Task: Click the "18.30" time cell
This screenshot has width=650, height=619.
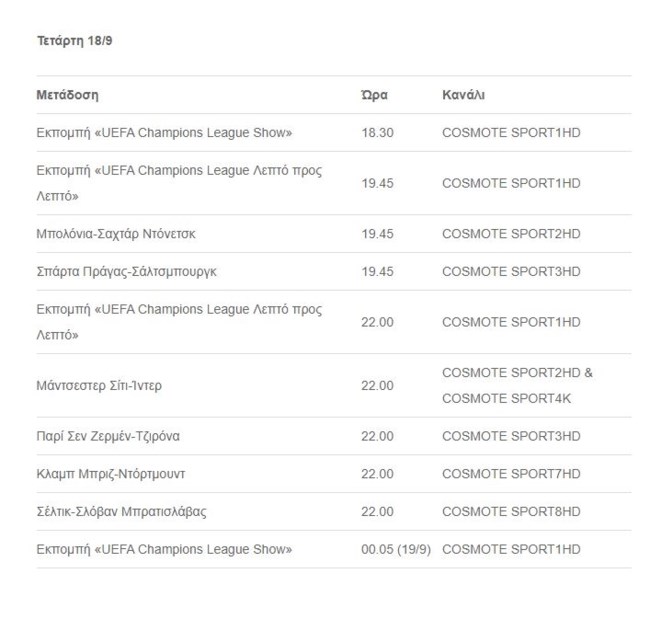Action: point(377,133)
